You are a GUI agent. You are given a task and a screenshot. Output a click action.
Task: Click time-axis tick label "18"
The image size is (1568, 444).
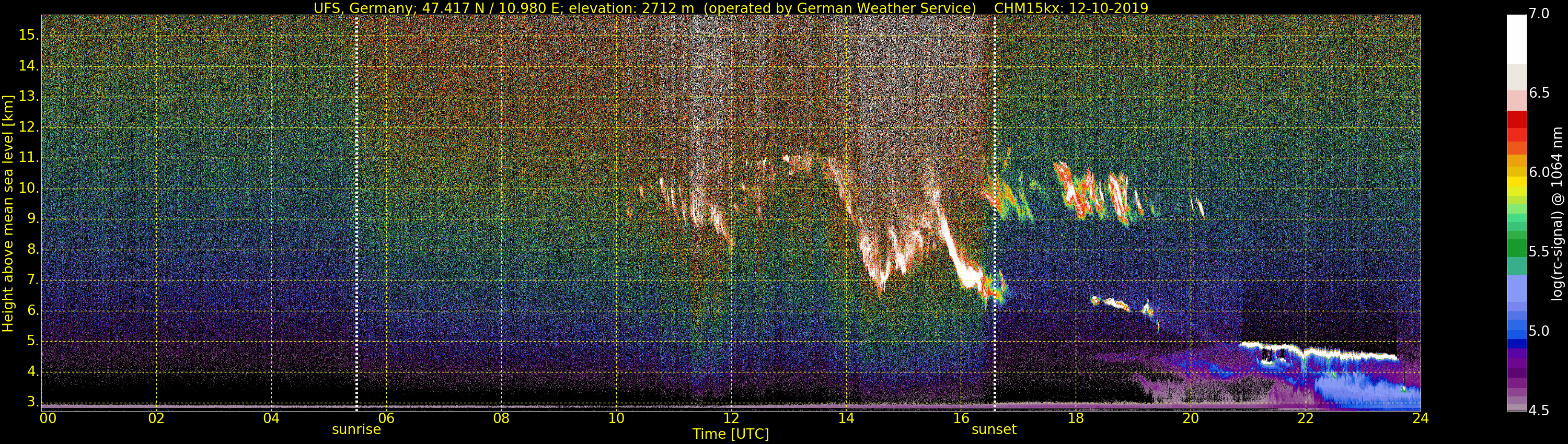1076,418
